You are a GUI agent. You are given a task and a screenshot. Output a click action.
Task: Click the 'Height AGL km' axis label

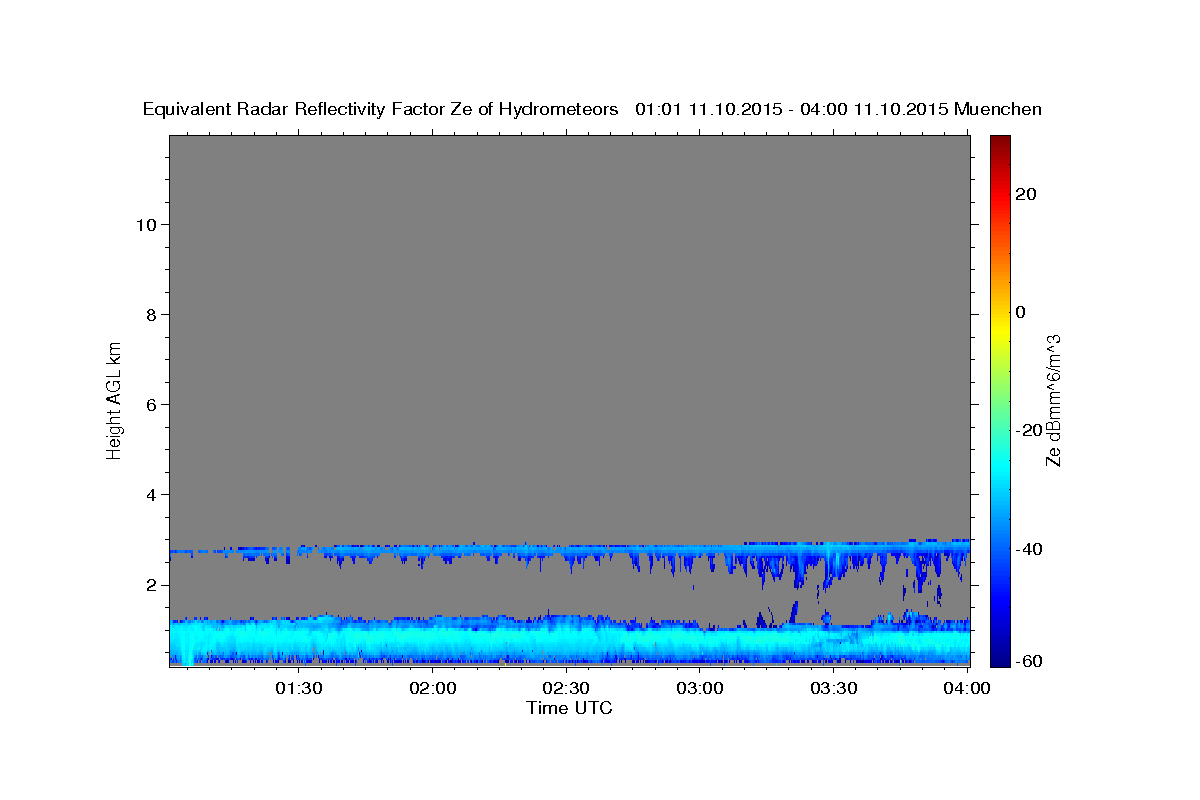[115, 399]
